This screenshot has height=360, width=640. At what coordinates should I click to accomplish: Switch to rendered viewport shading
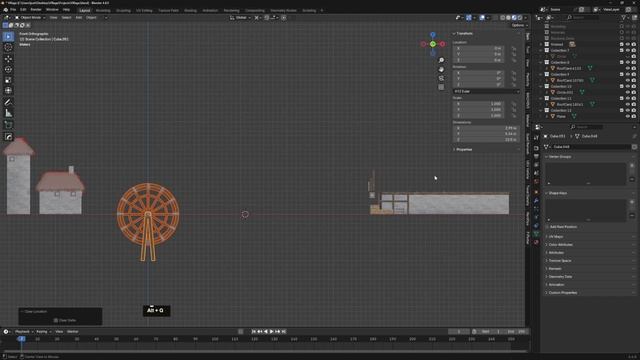pyautogui.click(x=520, y=18)
